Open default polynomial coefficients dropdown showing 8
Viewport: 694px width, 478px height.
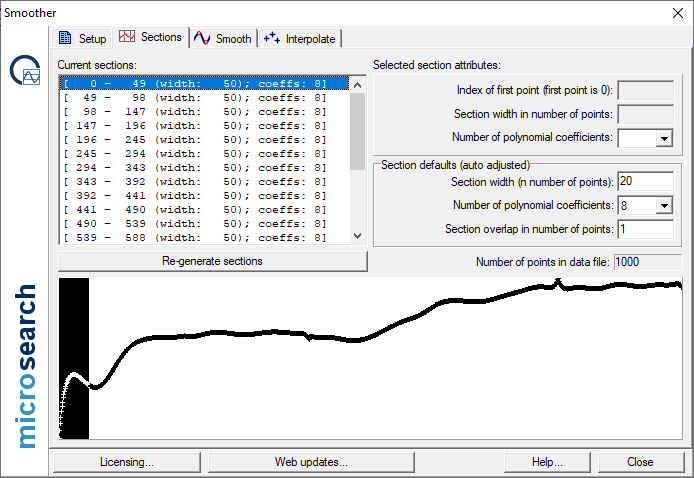click(x=664, y=205)
